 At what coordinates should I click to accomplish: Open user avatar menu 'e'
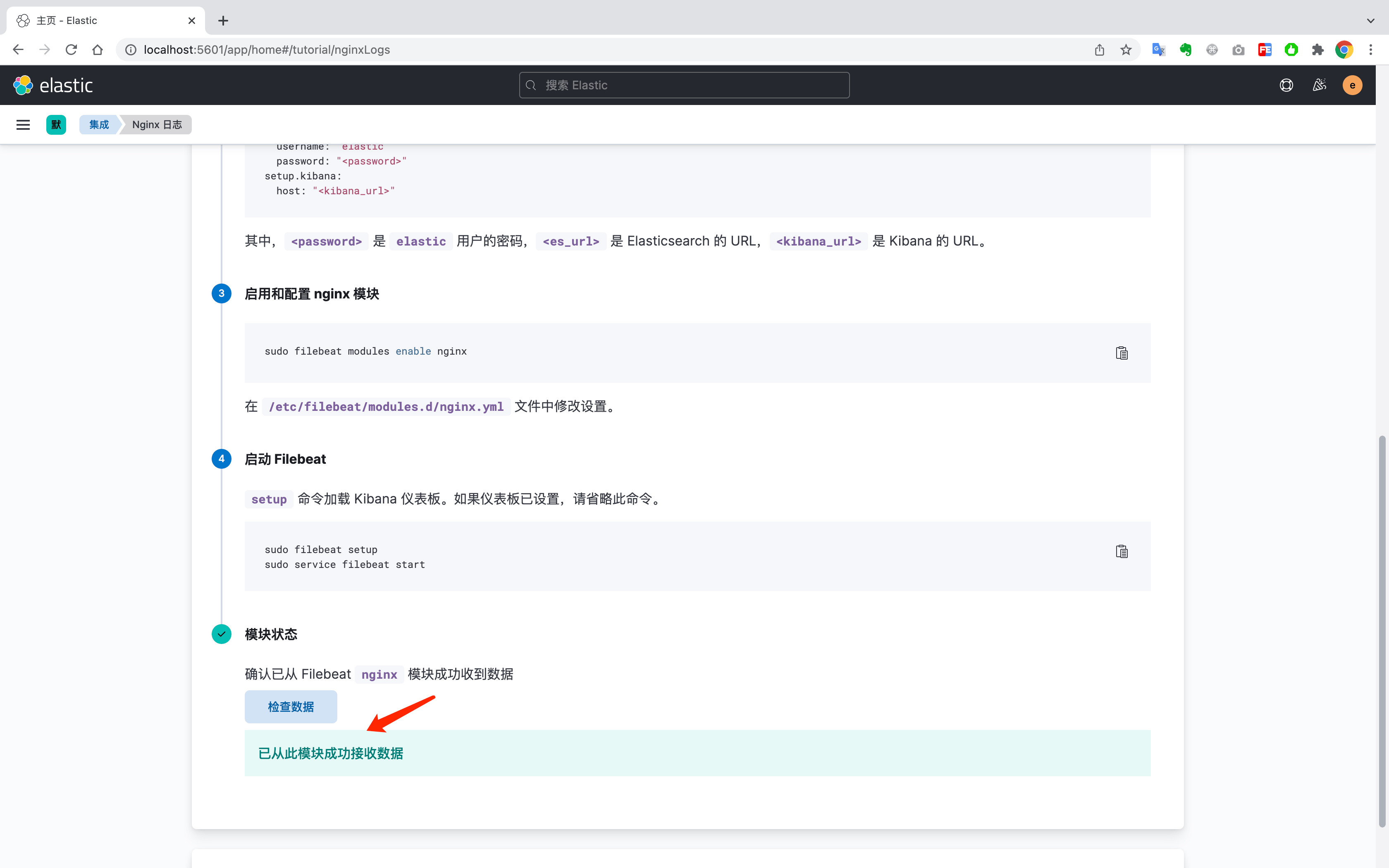(x=1352, y=85)
